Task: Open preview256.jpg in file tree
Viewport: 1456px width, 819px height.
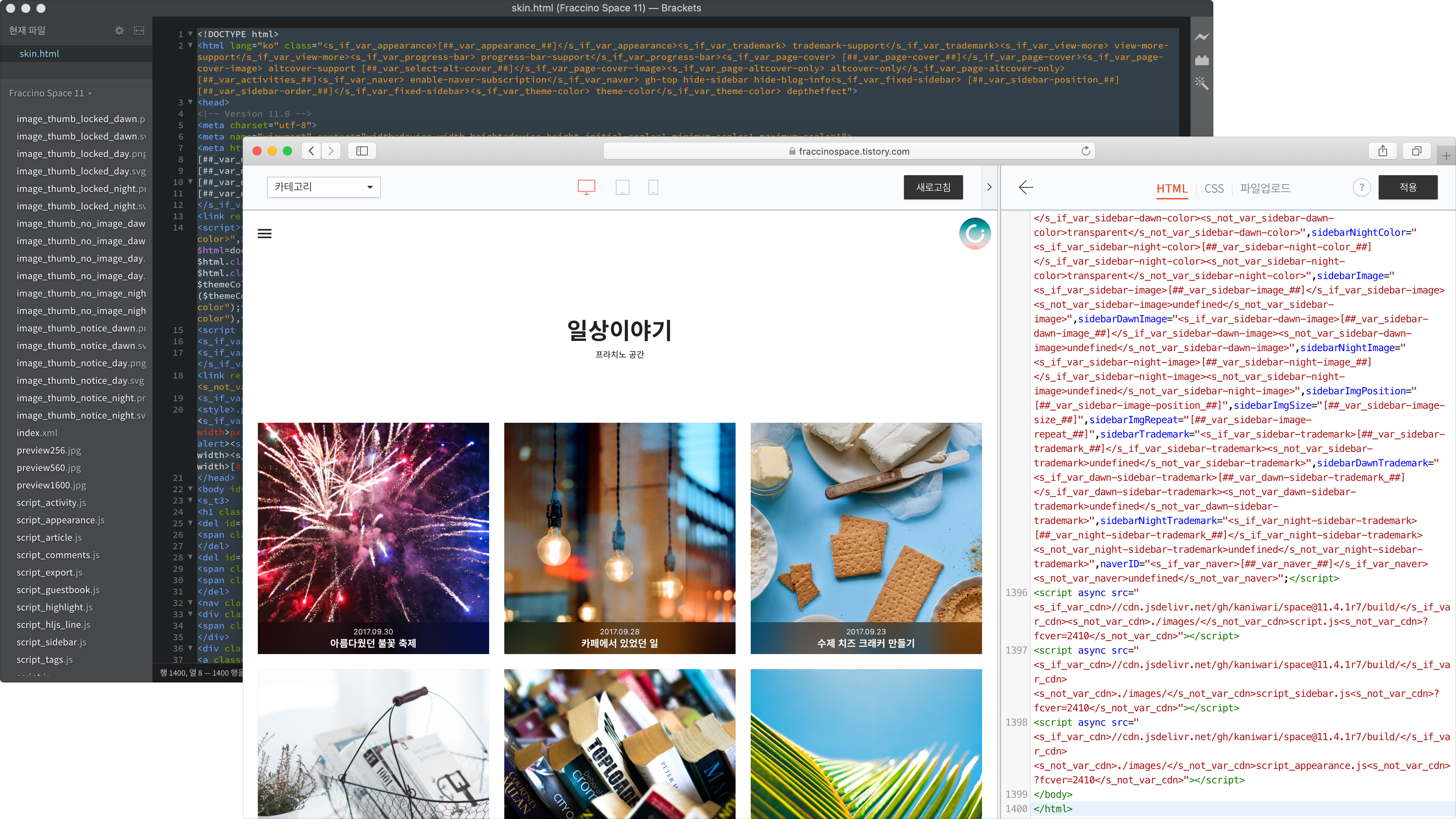Action: (x=49, y=450)
